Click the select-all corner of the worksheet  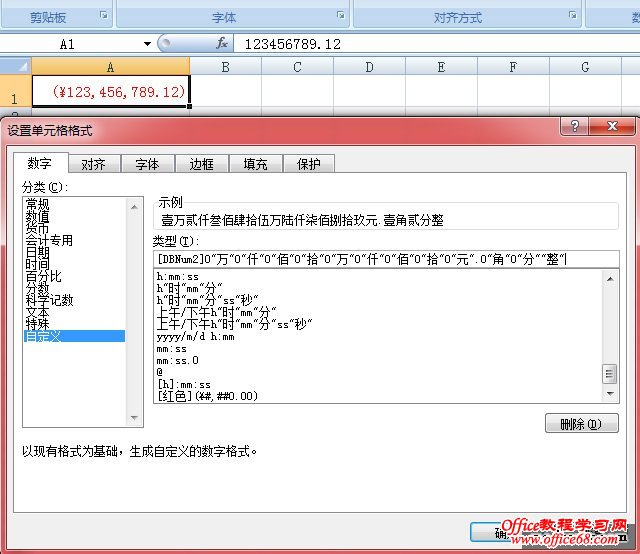[x=15, y=67]
